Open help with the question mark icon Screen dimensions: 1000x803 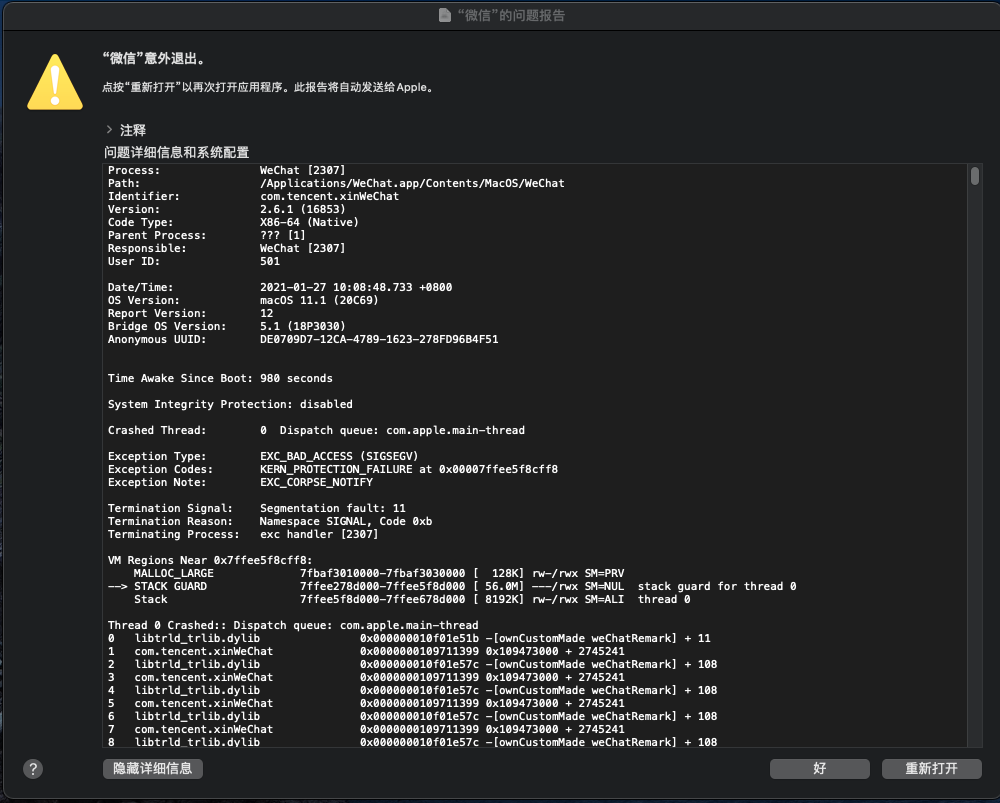[33, 769]
